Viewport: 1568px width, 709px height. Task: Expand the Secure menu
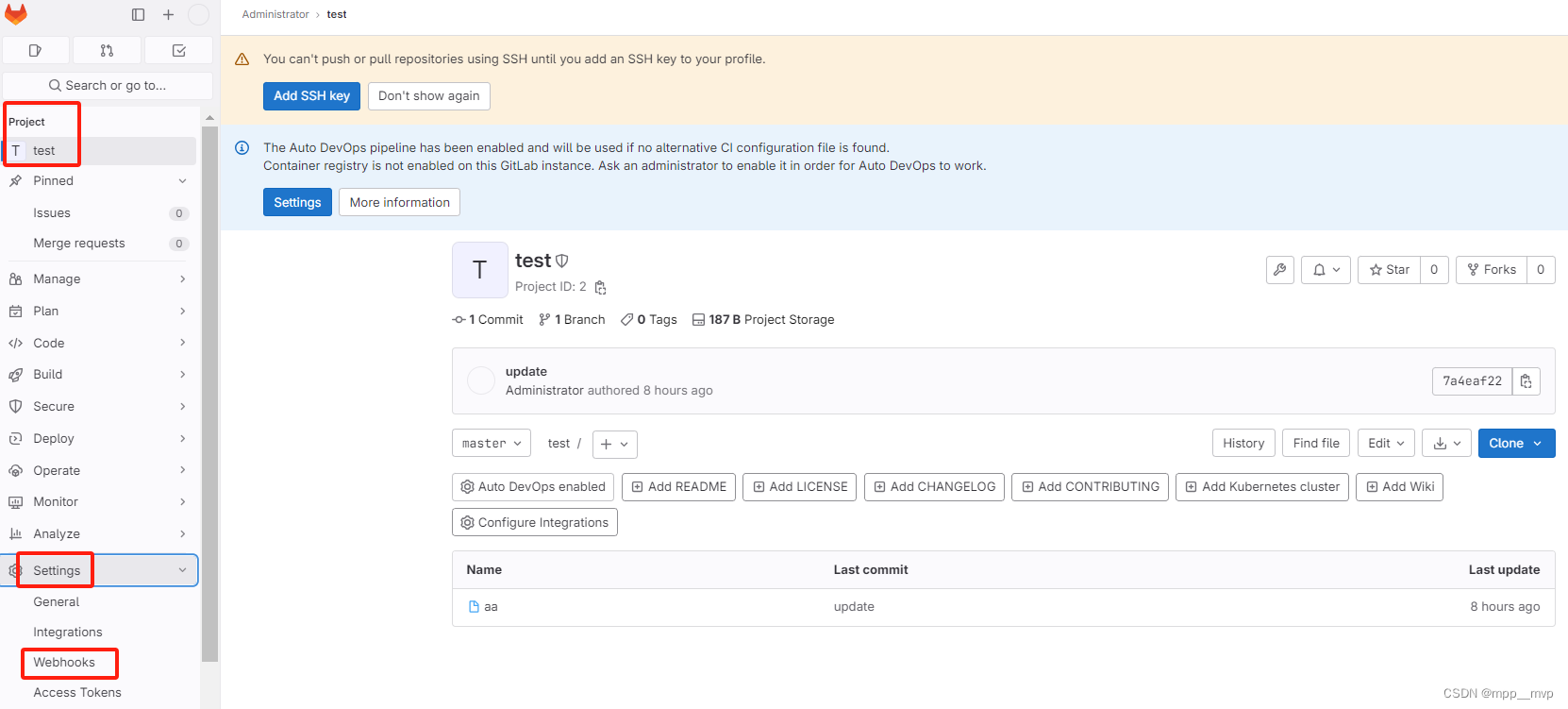(100, 407)
